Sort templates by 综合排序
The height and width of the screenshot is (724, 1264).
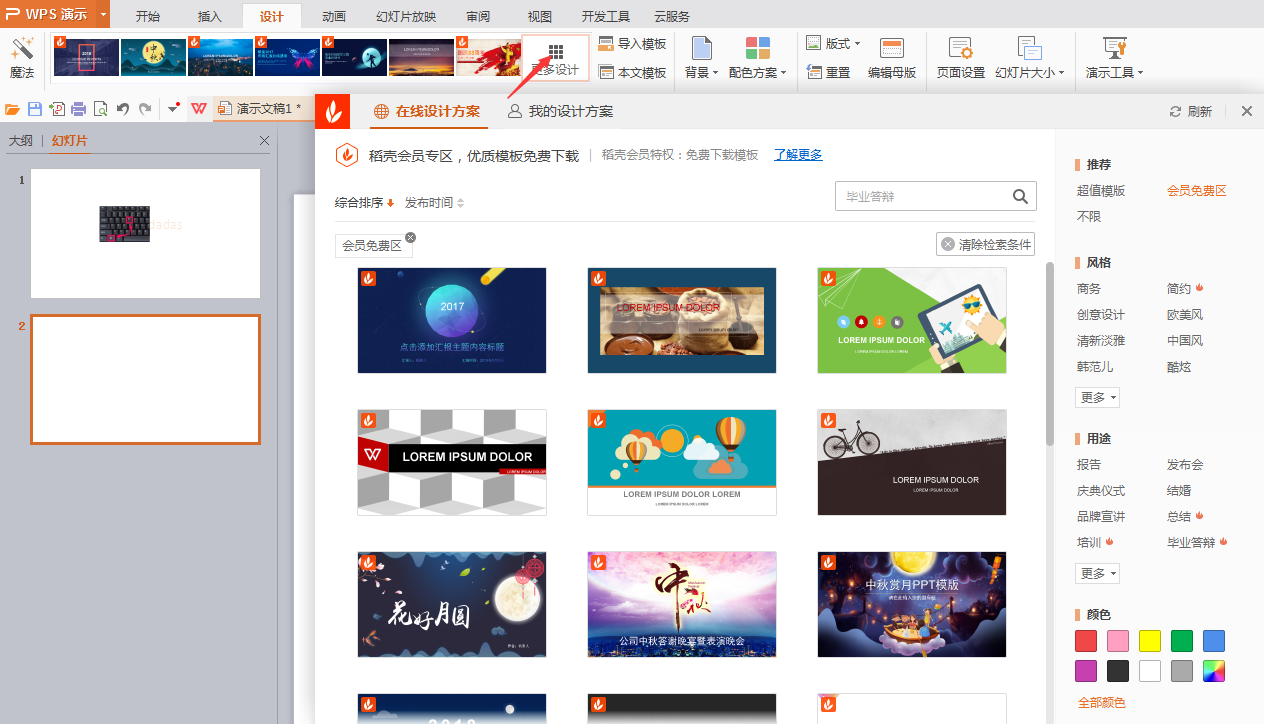pos(364,203)
